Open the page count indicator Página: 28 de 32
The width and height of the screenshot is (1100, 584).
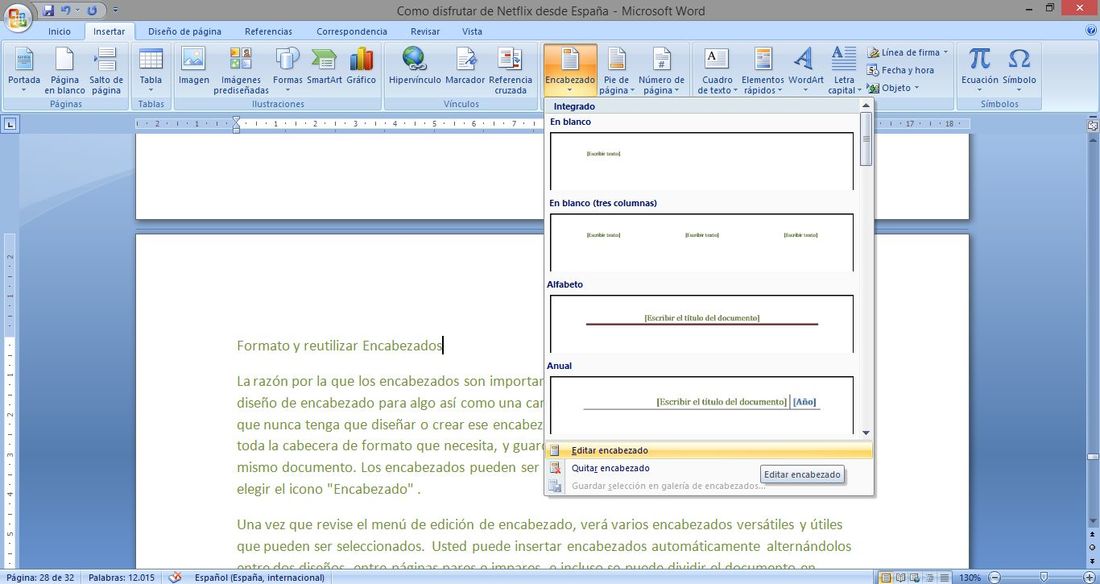coord(41,578)
